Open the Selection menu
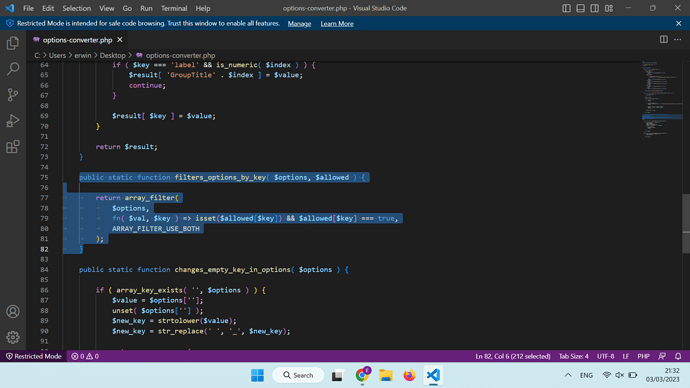Screen dimensions: 690x388 [77, 8]
